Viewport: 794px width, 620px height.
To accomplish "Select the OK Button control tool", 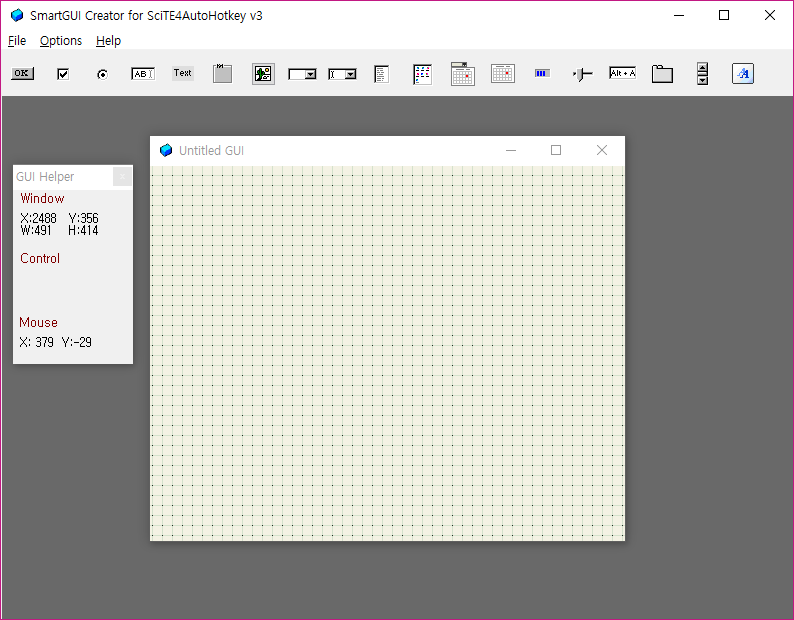I will click(x=22, y=73).
